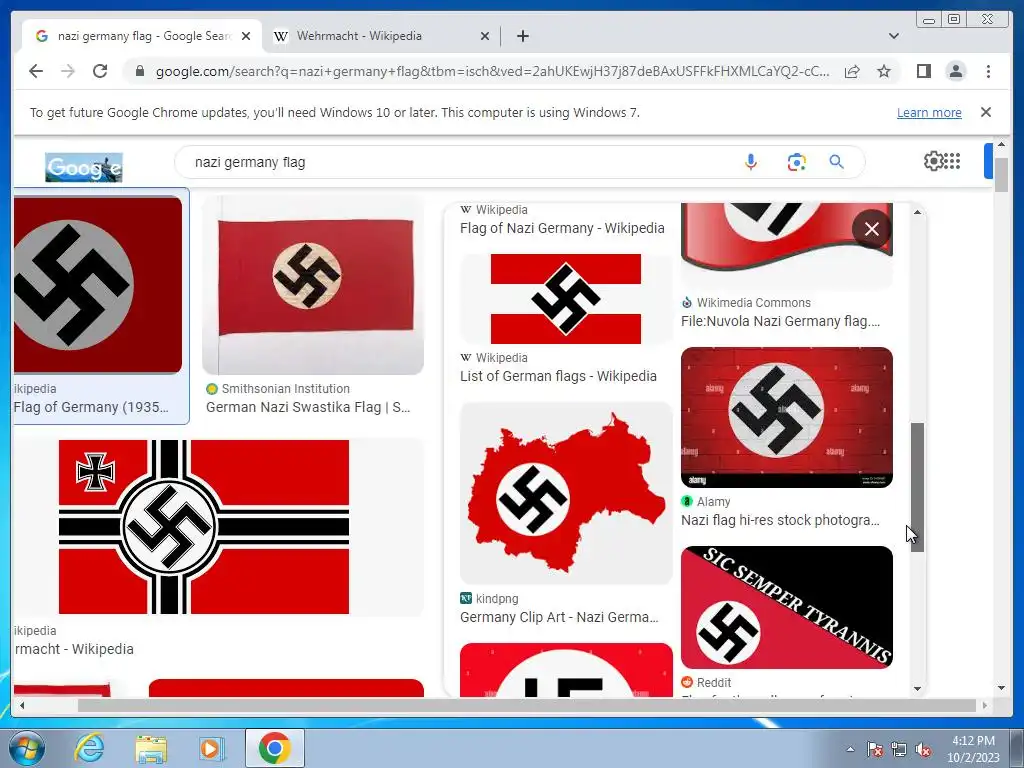Open Nazi flag hi-res stock photo link
The width and height of the screenshot is (1024, 768).
(780, 520)
